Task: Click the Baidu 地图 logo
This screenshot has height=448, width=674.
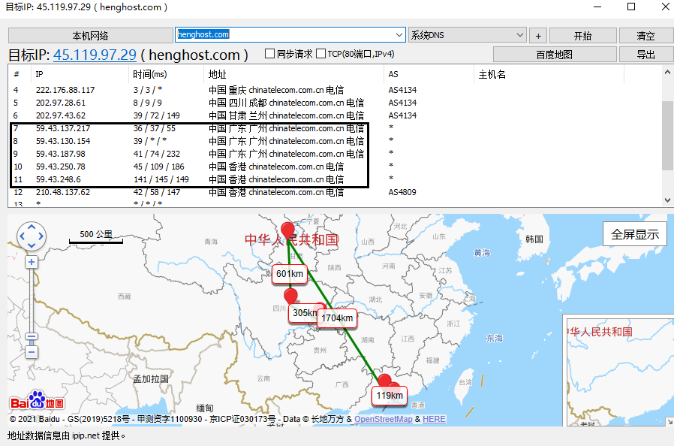Action: point(37,401)
